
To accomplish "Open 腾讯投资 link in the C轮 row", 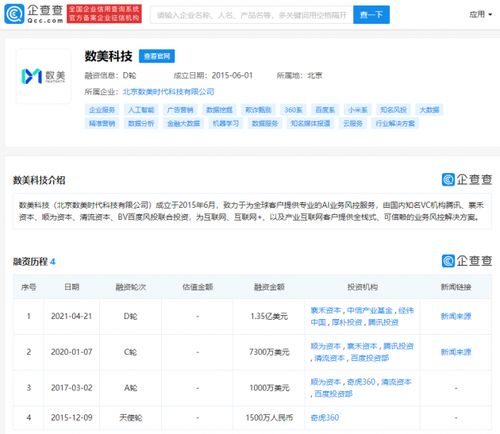I will point(398,346).
